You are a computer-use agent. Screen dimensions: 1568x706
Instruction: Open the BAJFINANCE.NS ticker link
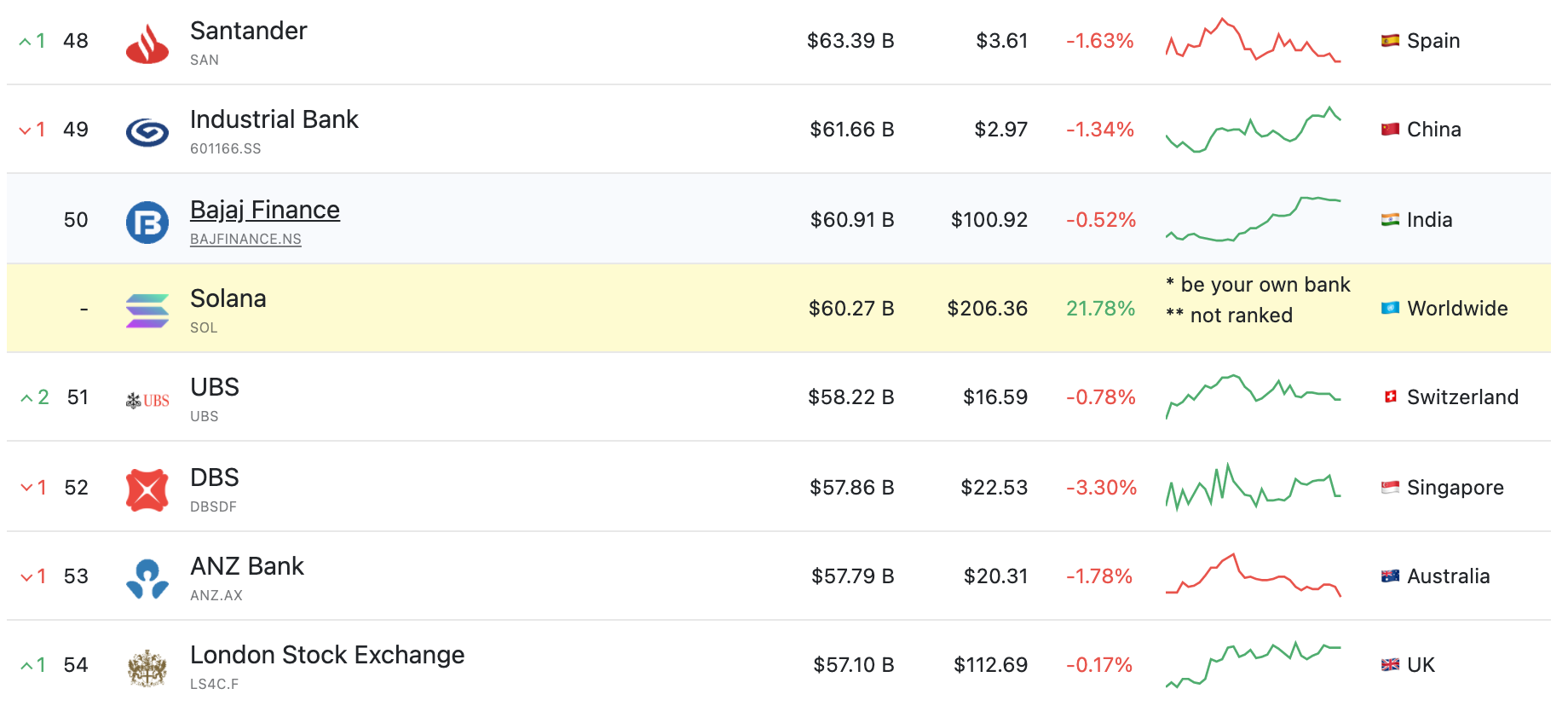pos(245,239)
